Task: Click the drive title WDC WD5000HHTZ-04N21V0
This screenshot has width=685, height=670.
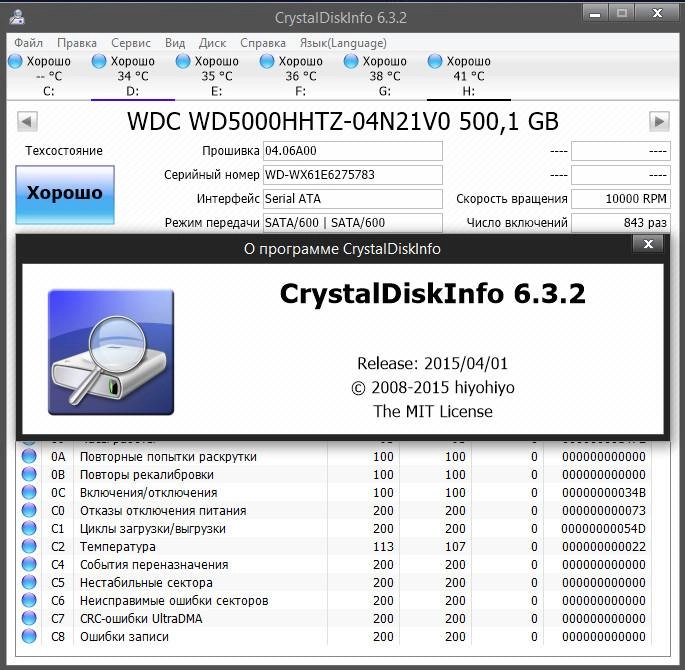Action: (288, 121)
